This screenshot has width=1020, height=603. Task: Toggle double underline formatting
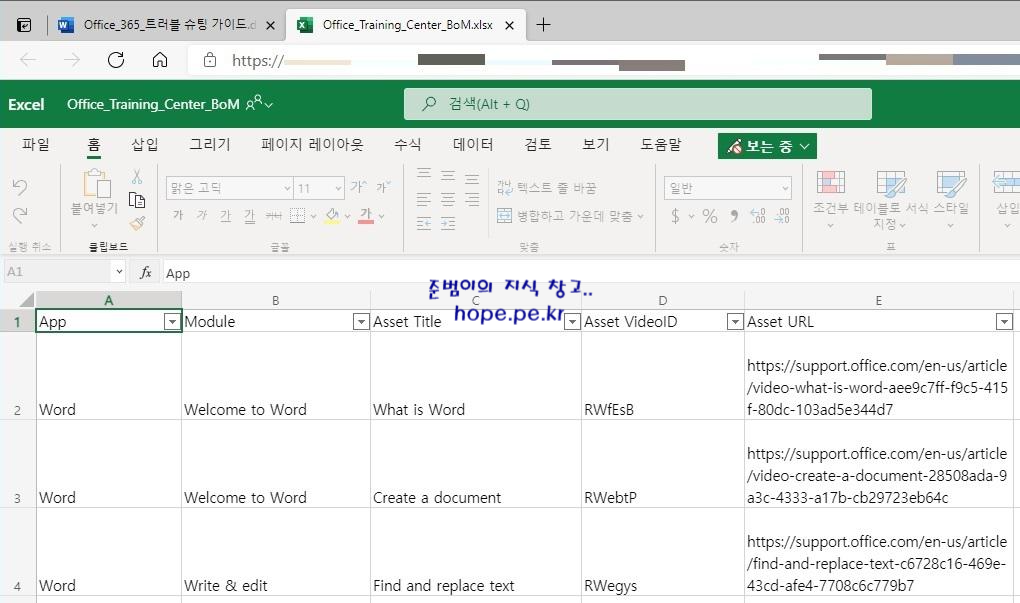249,215
